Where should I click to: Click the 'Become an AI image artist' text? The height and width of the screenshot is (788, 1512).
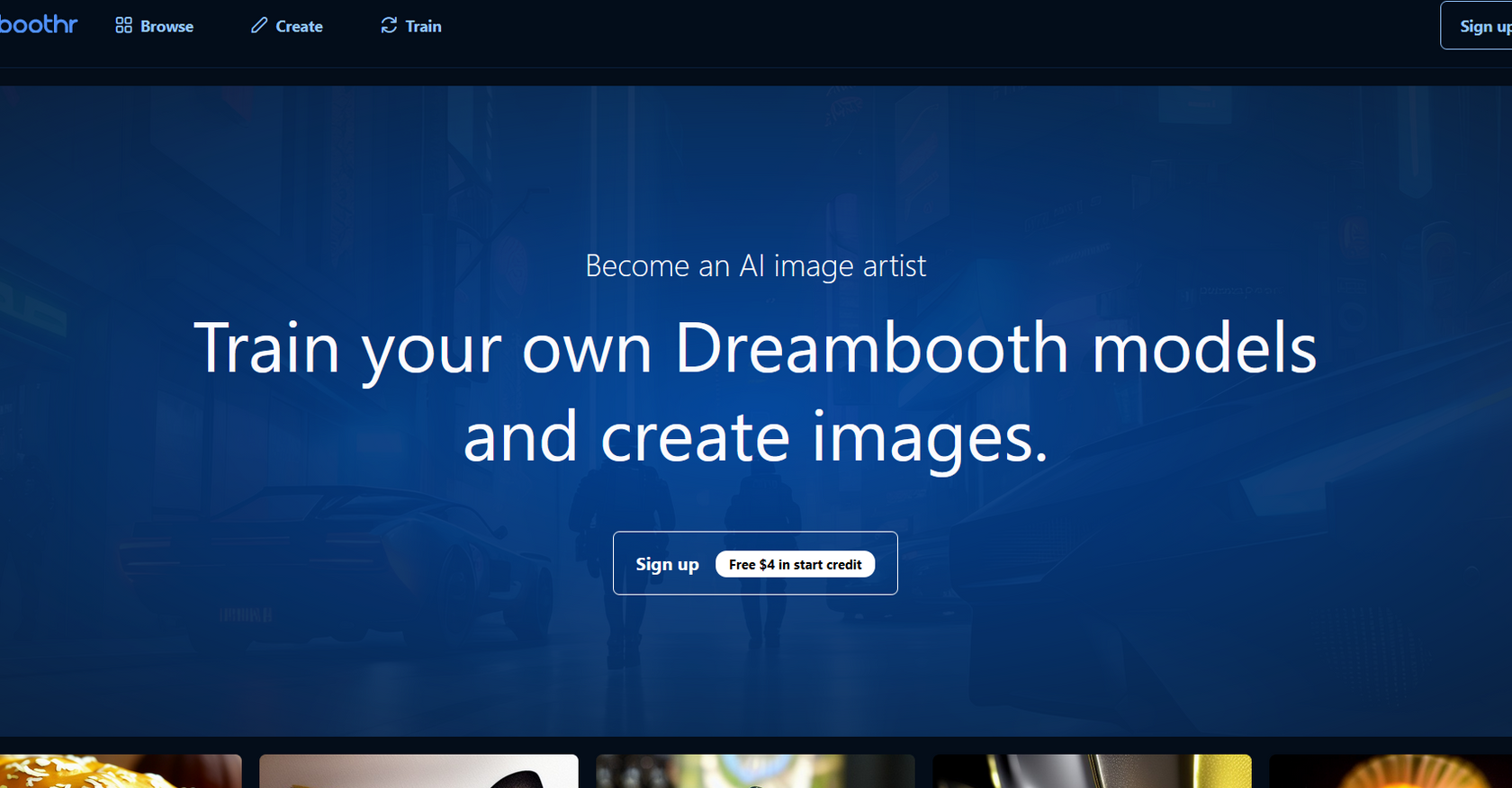(755, 266)
